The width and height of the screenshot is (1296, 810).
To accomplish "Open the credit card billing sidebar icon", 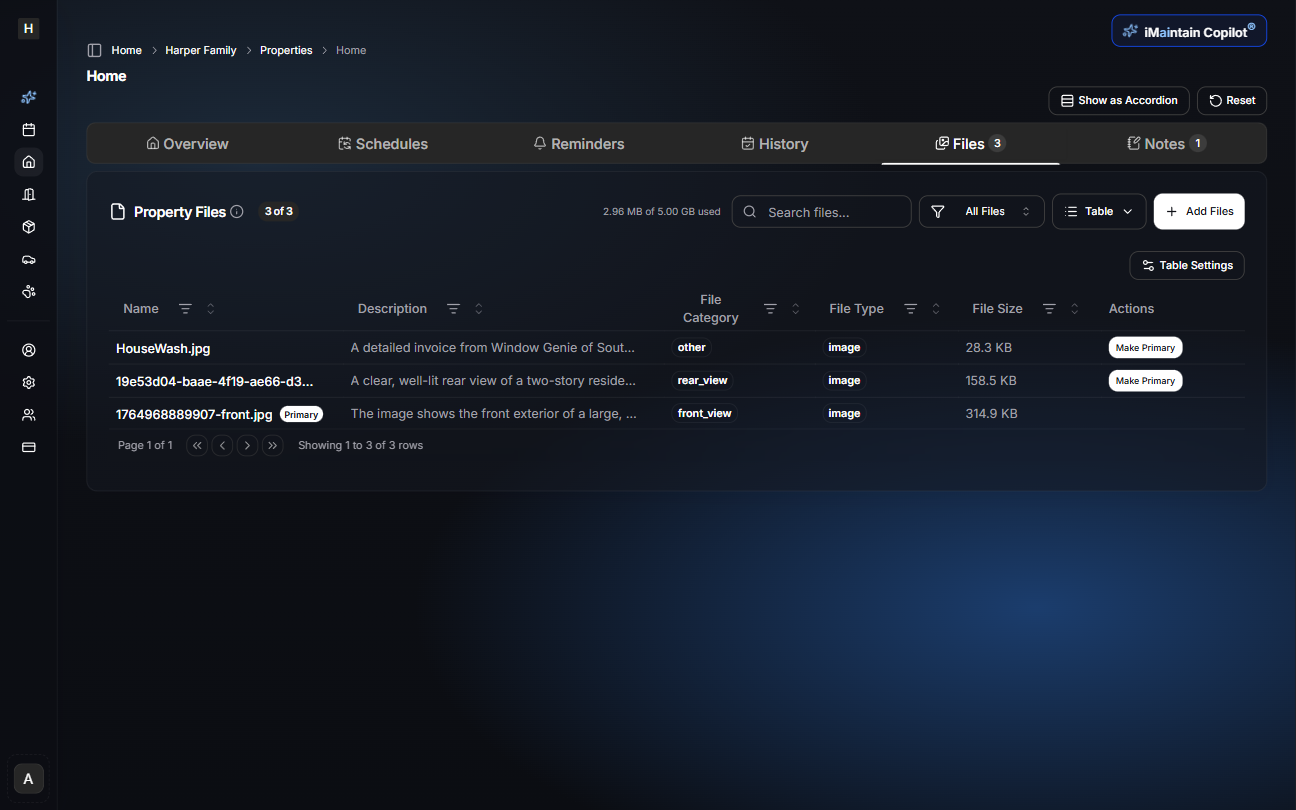I will point(29,447).
